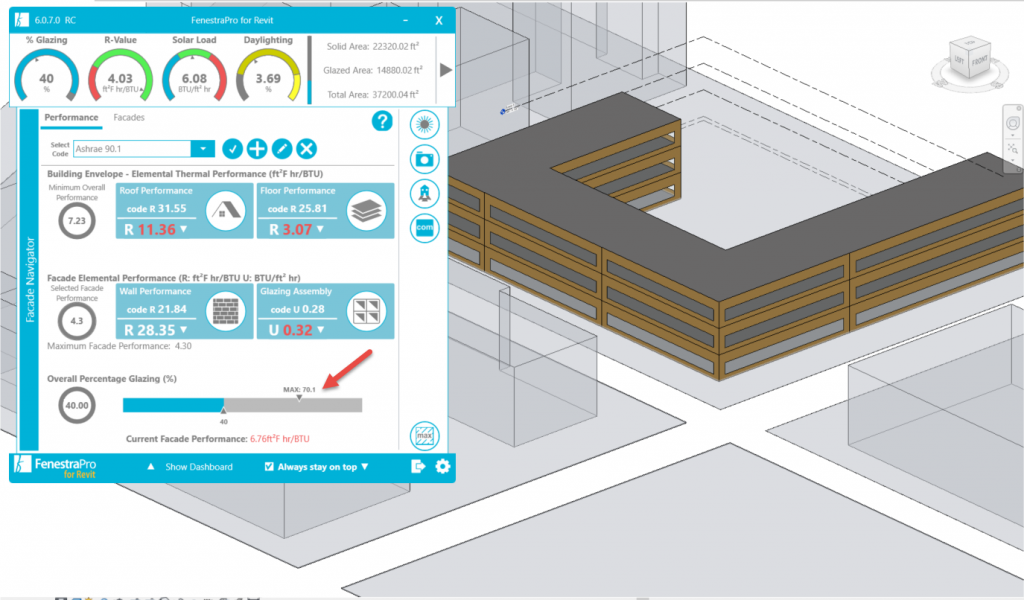Click the Glazing Assembly window icon
The width and height of the screenshot is (1024, 600).
[366, 311]
